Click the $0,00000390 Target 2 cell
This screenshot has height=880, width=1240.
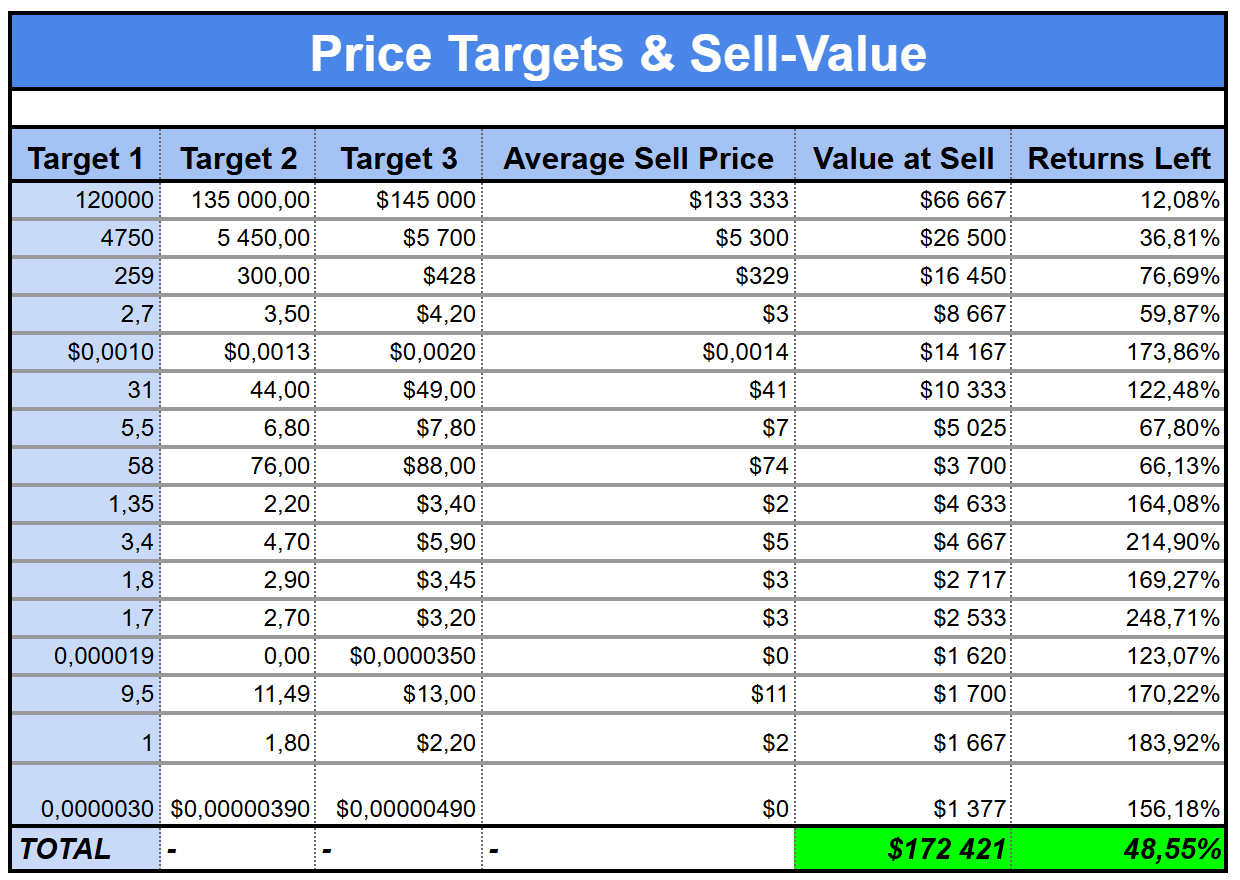[240, 808]
